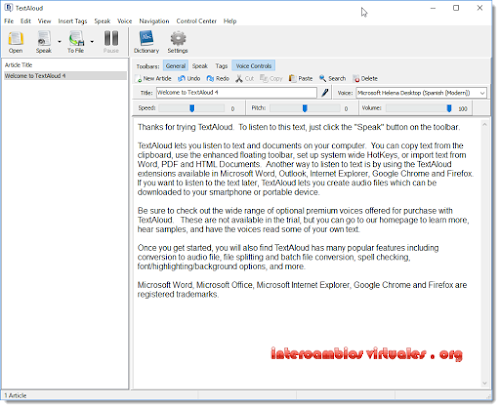
Task: Expand the To File dropdown arrow
Action: click(92, 42)
